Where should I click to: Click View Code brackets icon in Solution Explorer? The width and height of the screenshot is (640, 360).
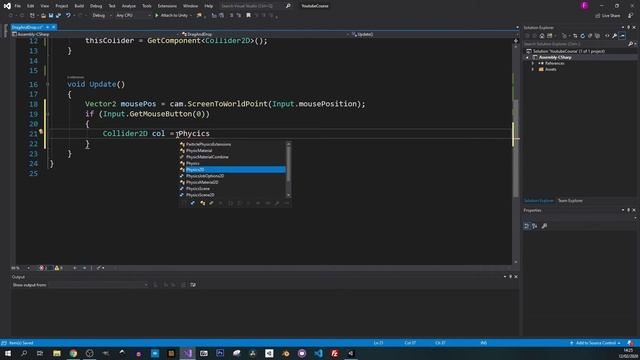(x=607, y=36)
